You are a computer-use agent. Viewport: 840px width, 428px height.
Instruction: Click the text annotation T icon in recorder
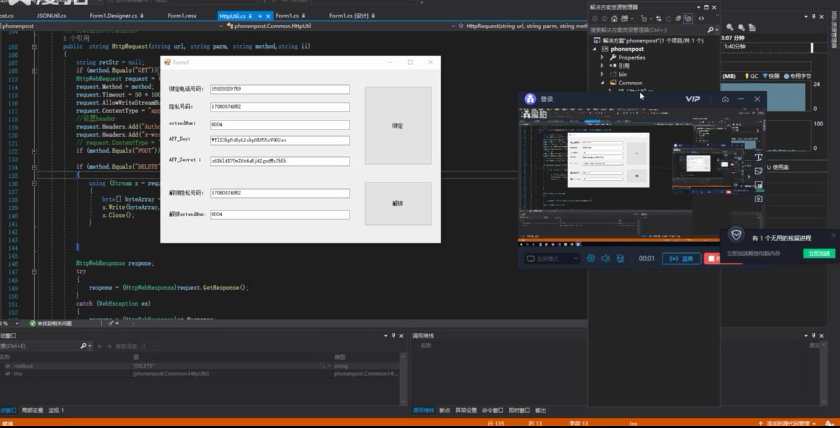click(x=759, y=157)
